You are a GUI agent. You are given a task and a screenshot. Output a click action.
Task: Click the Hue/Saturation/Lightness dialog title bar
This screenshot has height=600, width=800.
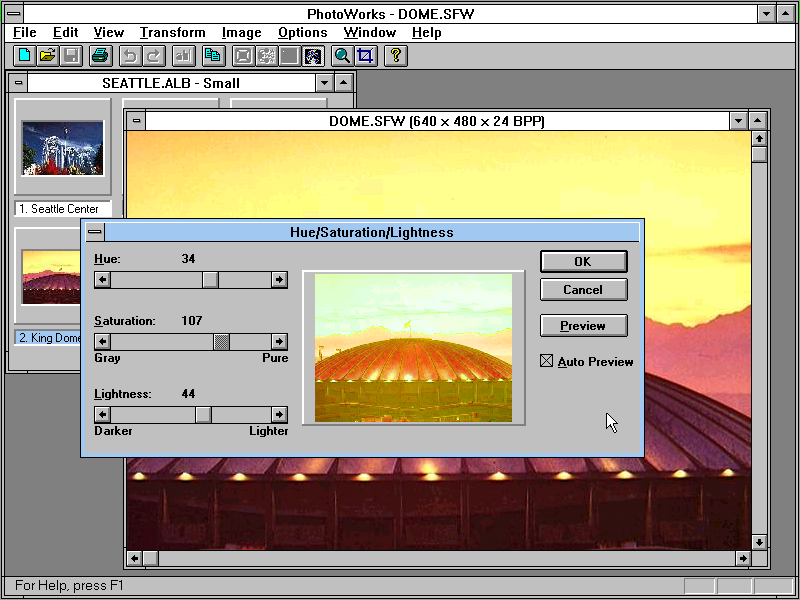click(371, 232)
